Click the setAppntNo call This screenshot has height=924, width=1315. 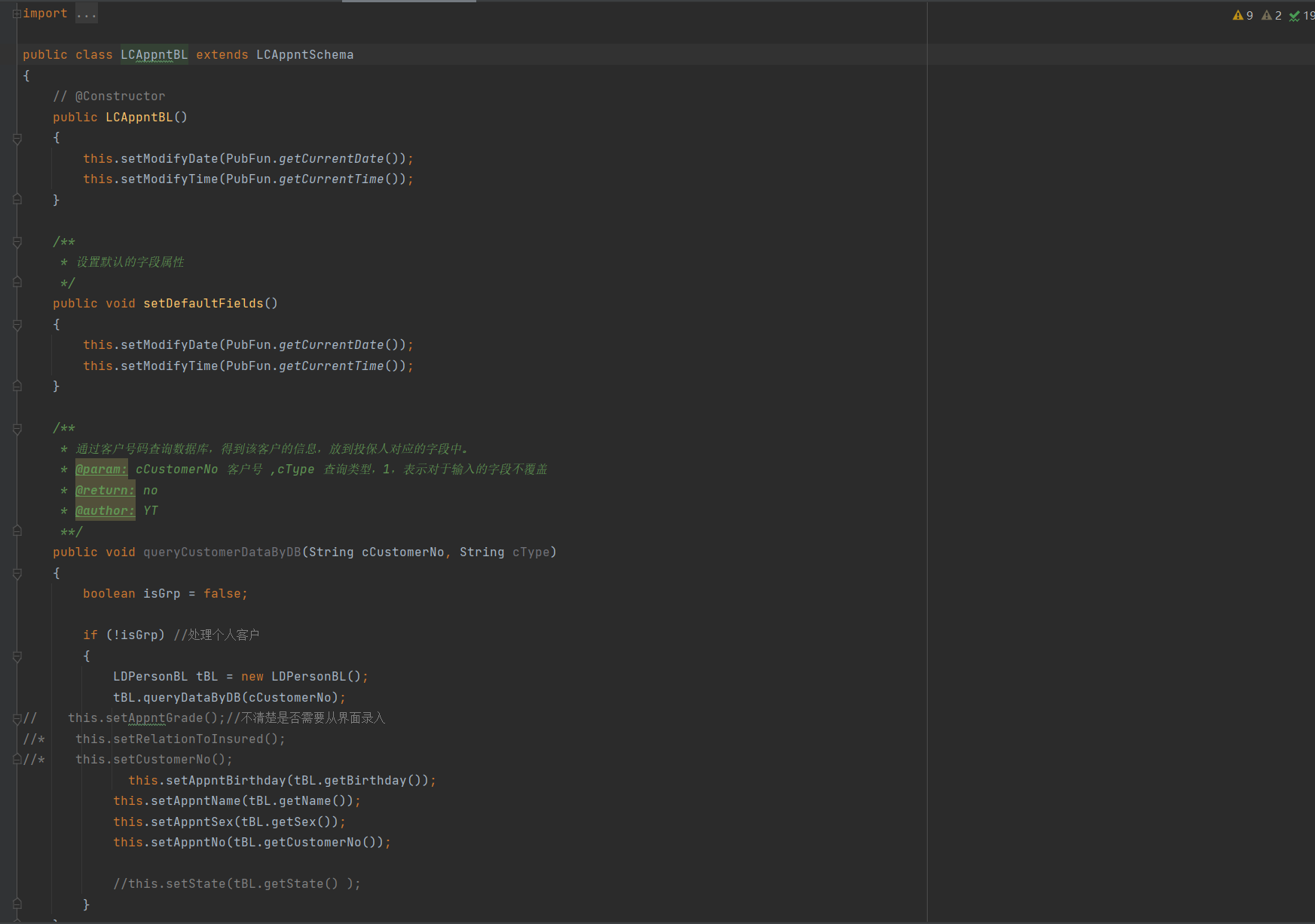[188, 843]
